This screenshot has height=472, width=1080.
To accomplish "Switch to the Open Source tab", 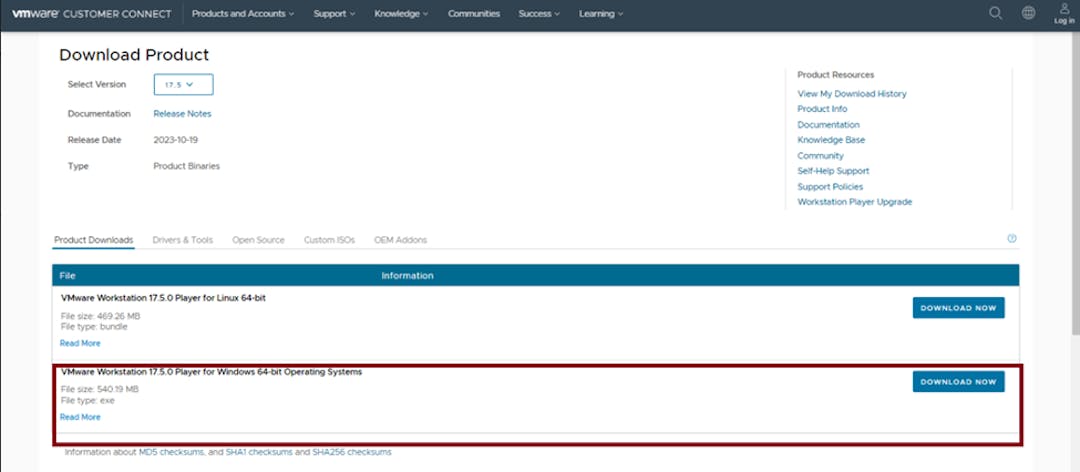I will (x=258, y=240).
